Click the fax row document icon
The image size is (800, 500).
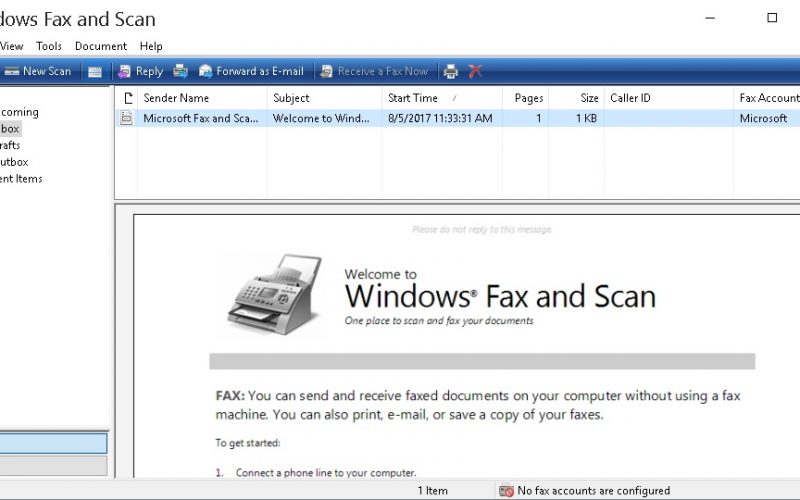tap(127, 118)
